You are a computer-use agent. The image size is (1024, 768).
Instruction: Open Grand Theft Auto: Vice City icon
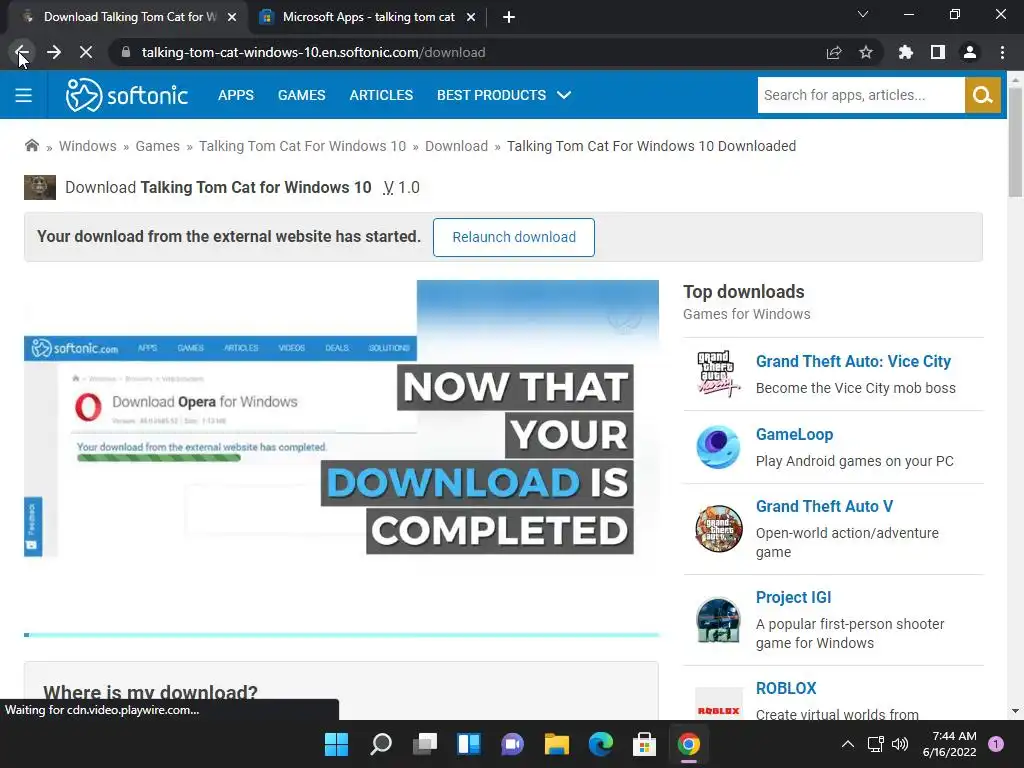pyautogui.click(x=718, y=374)
